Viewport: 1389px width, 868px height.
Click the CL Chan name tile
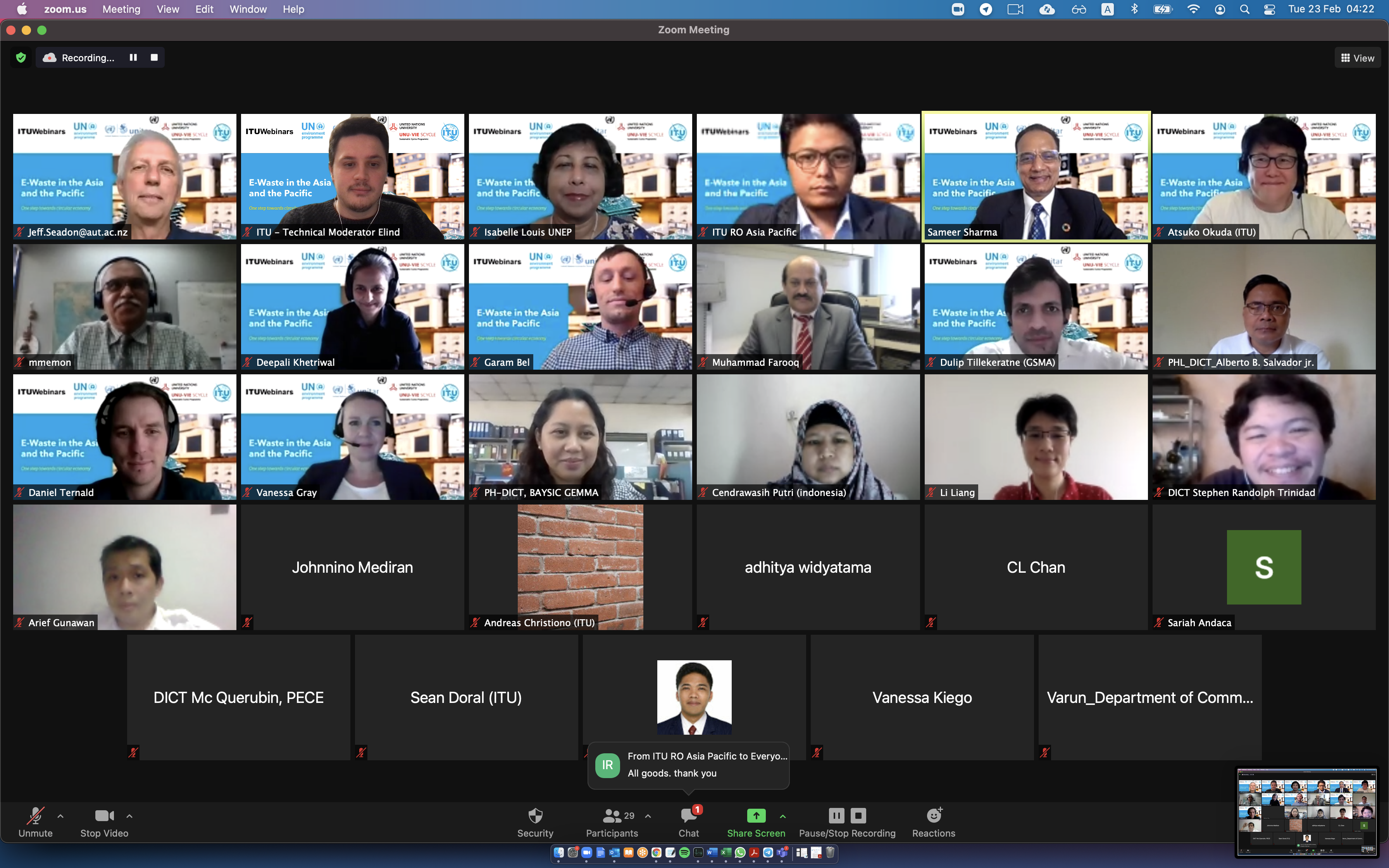[x=1036, y=567]
